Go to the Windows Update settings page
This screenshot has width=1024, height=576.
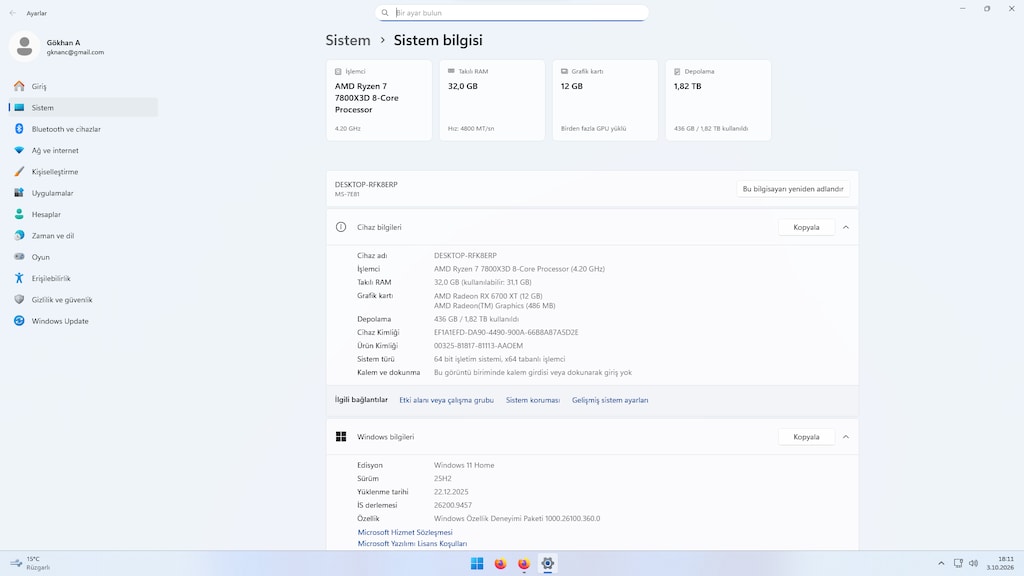coord(84,321)
